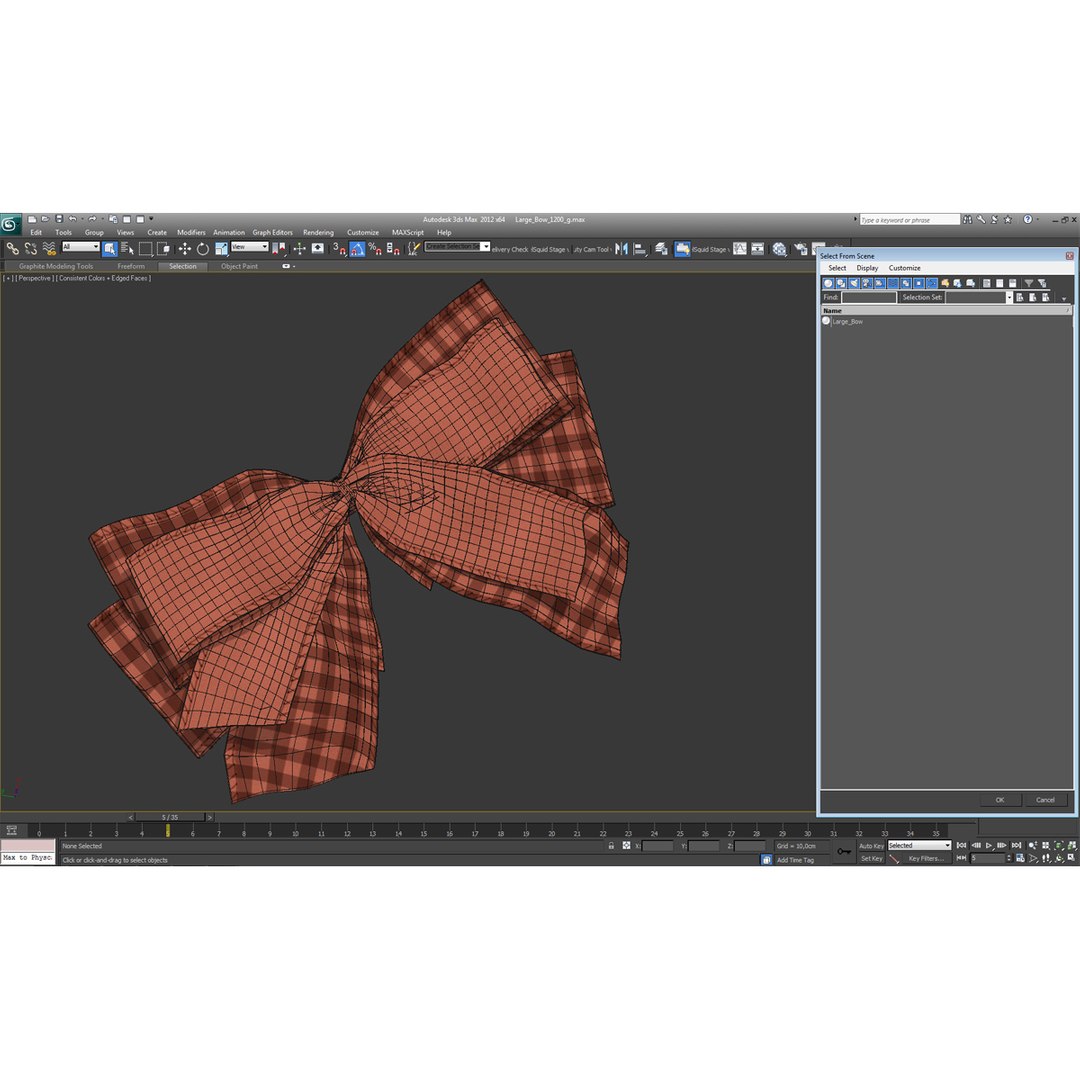Click the Set Keys large key icon
This screenshot has height=1080, width=1080.
[844, 851]
